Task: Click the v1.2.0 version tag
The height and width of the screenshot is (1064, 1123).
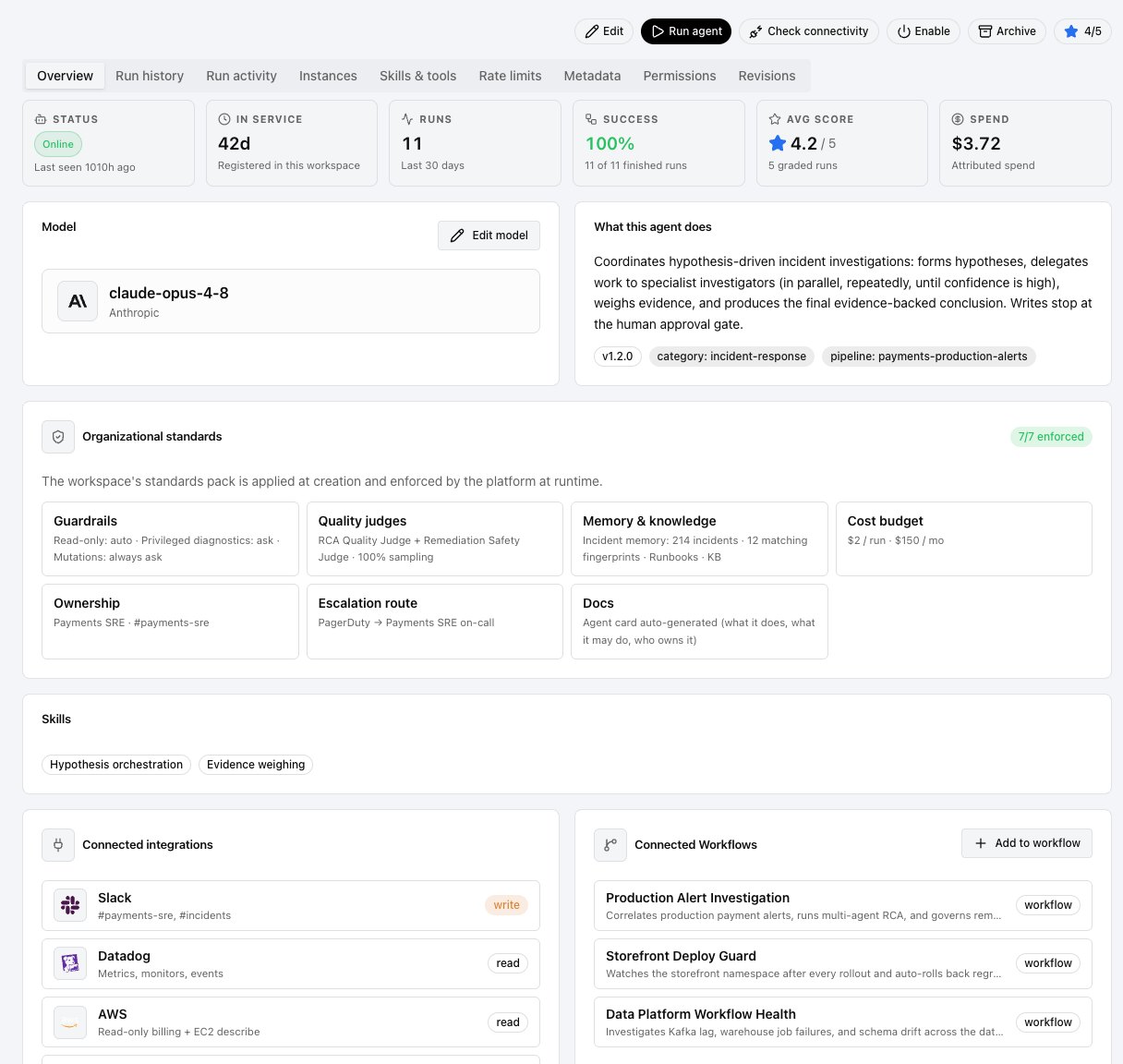Action: (618, 357)
